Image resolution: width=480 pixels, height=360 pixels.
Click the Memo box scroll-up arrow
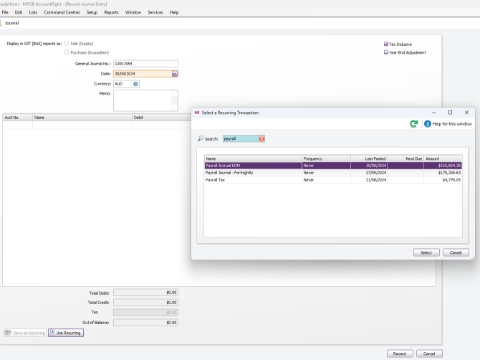(x=175, y=93)
